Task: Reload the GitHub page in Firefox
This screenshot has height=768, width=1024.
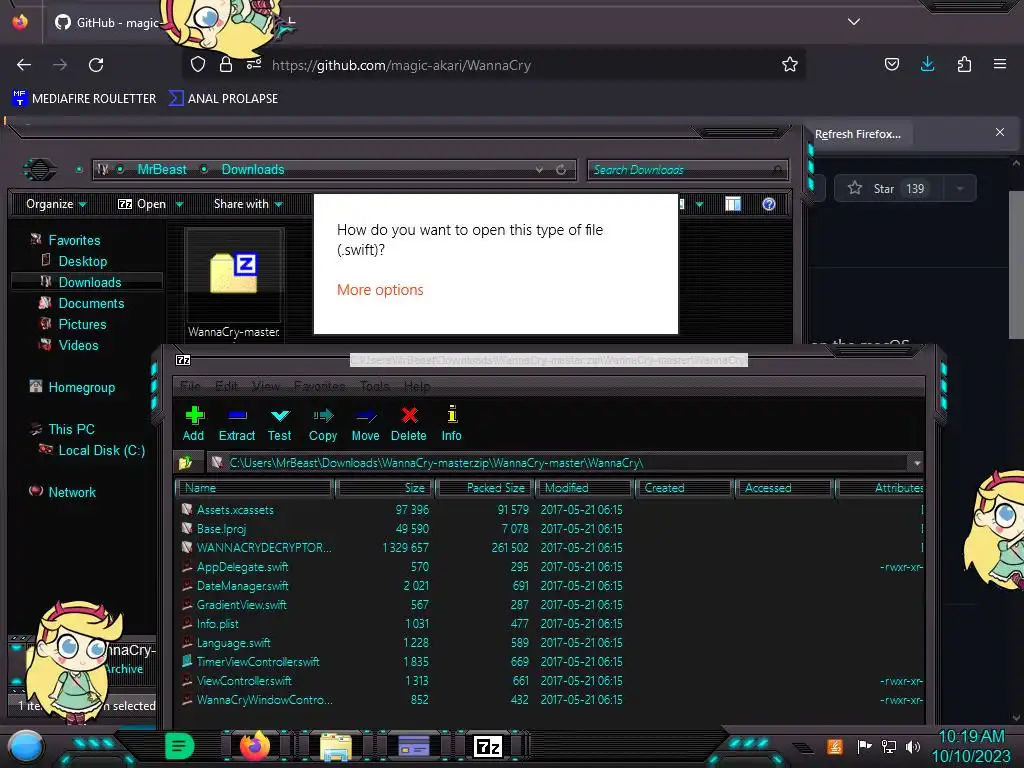Action: [96, 65]
